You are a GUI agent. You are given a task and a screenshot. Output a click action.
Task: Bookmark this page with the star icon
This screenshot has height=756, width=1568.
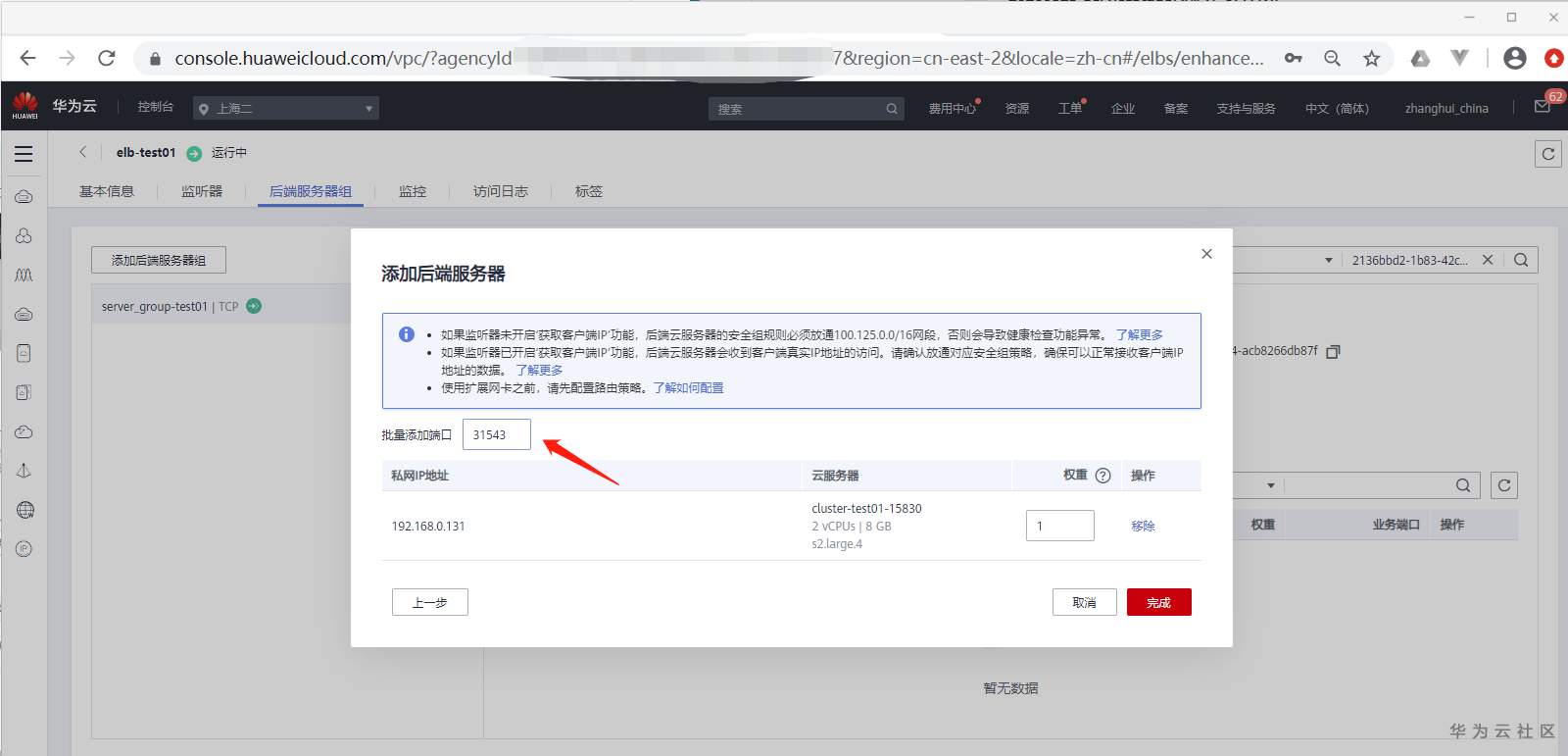tap(1371, 58)
